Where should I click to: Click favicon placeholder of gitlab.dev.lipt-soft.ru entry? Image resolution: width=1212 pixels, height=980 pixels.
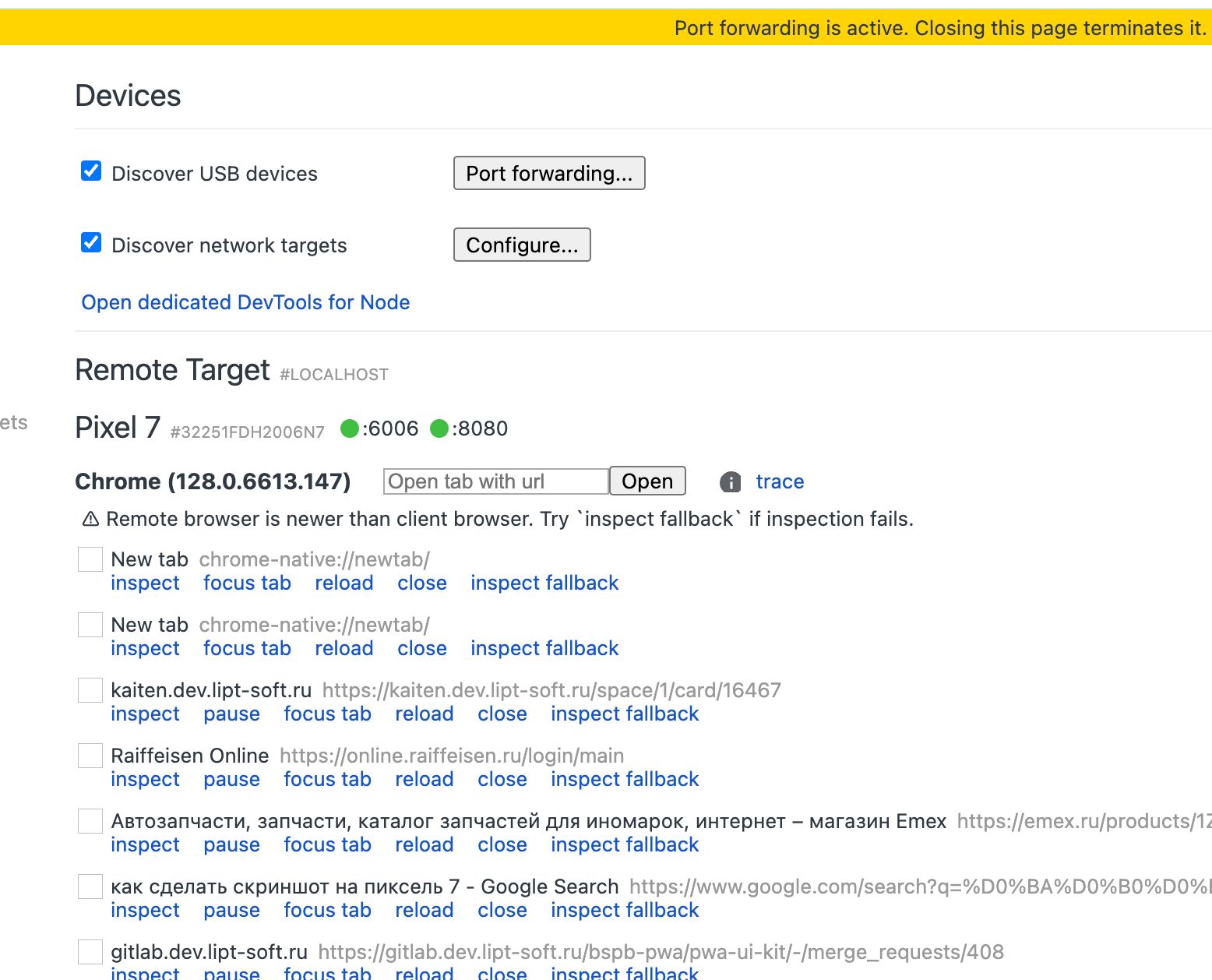[90, 952]
